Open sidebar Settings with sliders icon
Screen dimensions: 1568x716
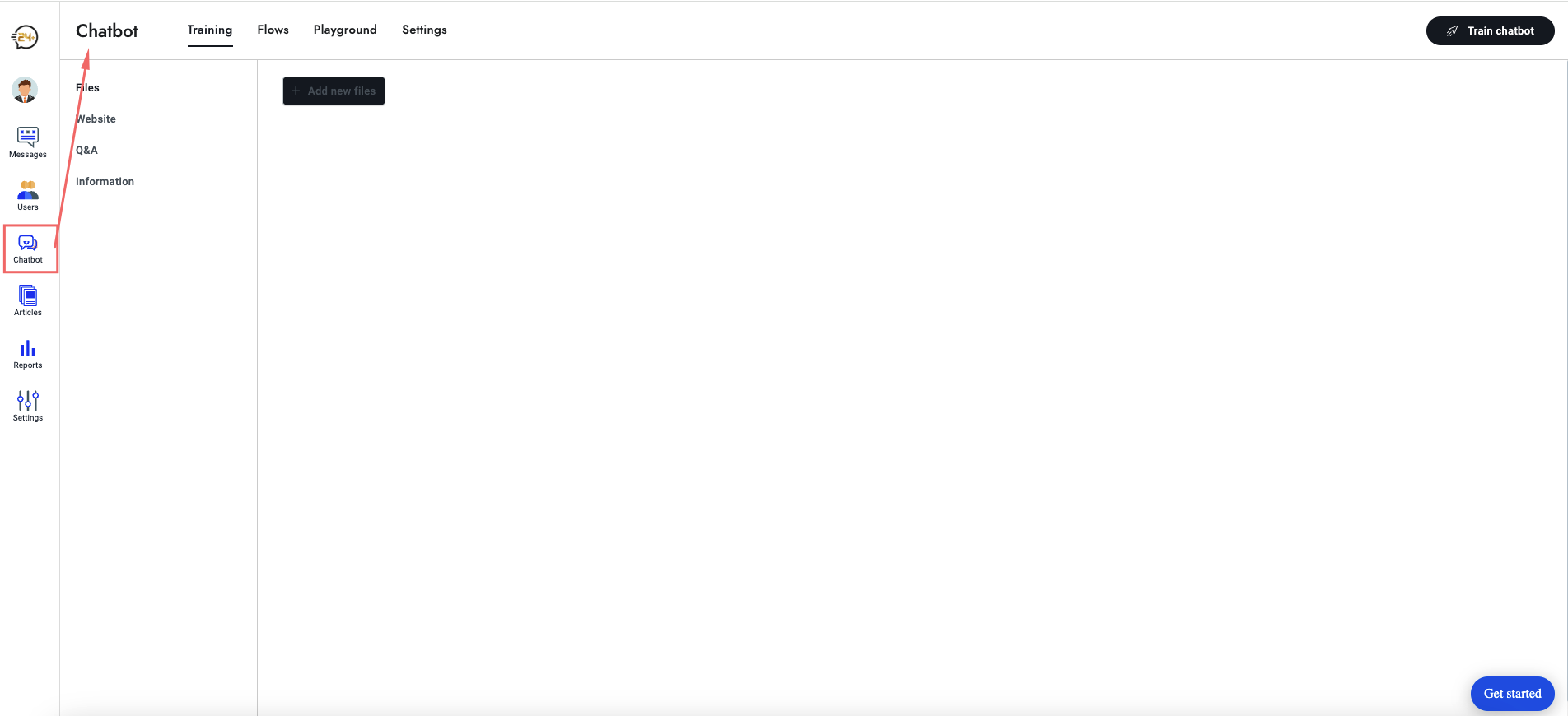click(28, 406)
